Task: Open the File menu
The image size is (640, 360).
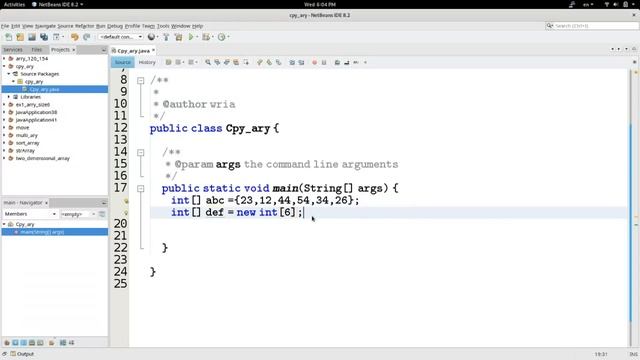Action: (x=5, y=26)
